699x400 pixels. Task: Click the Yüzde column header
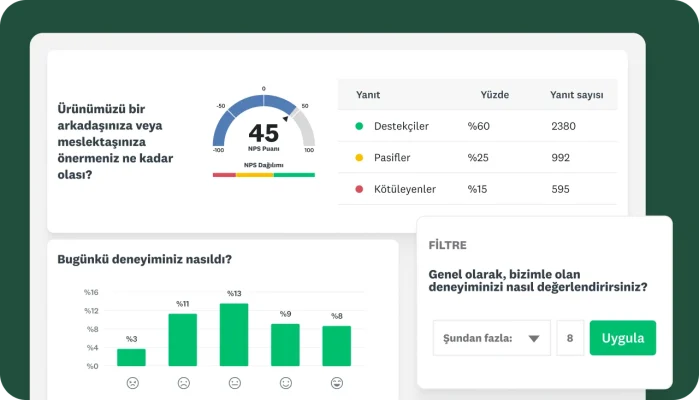click(495, 95)
